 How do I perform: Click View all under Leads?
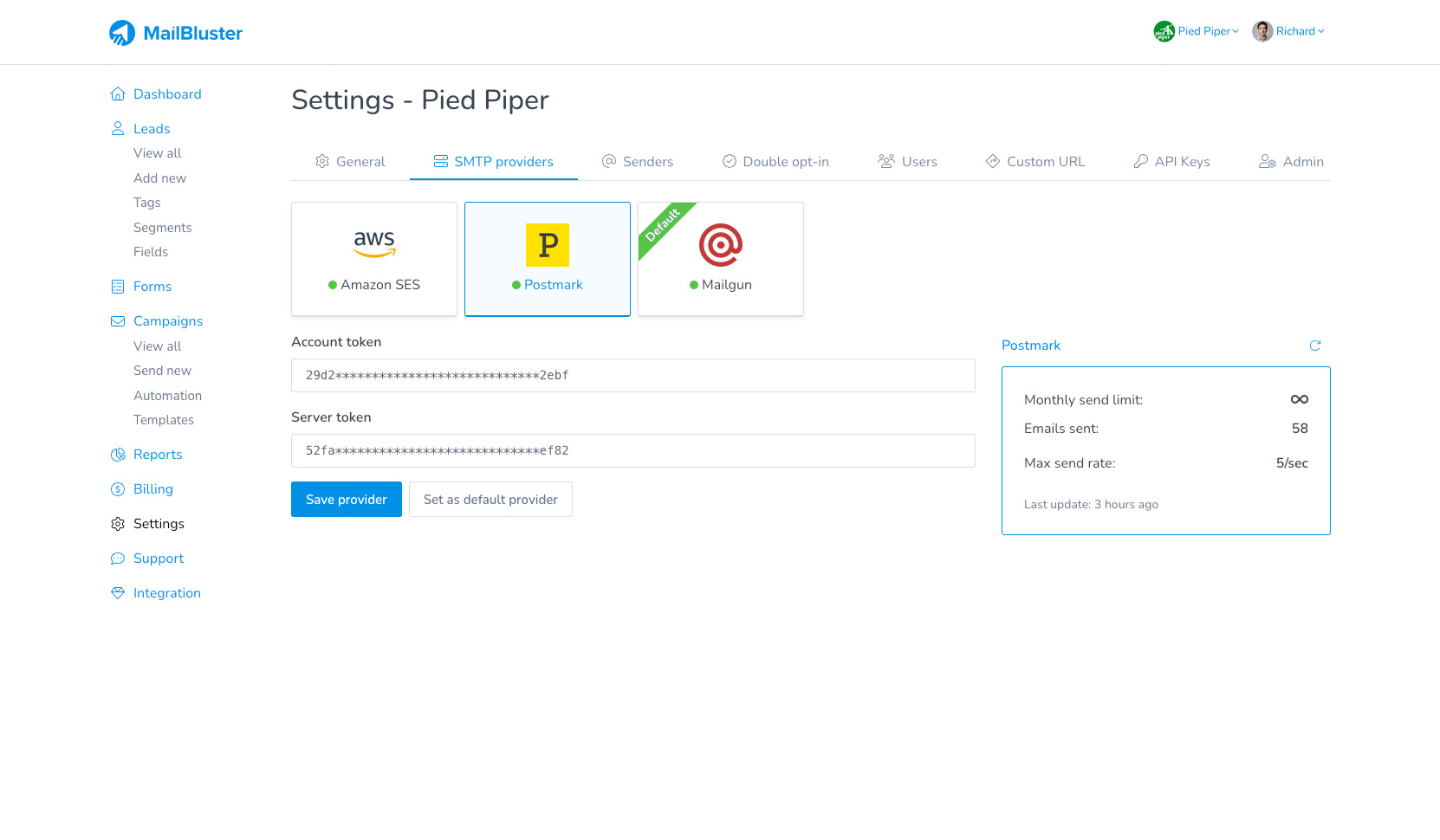click(158, 153)
